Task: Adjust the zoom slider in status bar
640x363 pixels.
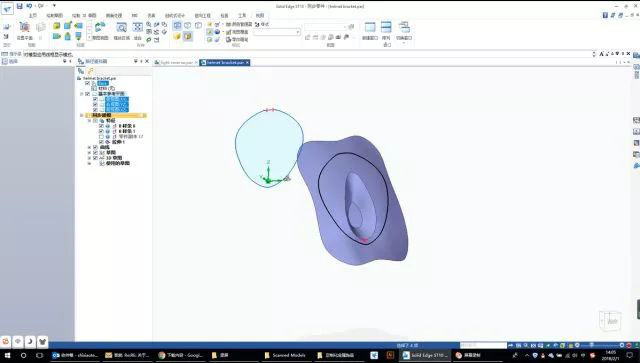Action: click(x=591, y=345)
